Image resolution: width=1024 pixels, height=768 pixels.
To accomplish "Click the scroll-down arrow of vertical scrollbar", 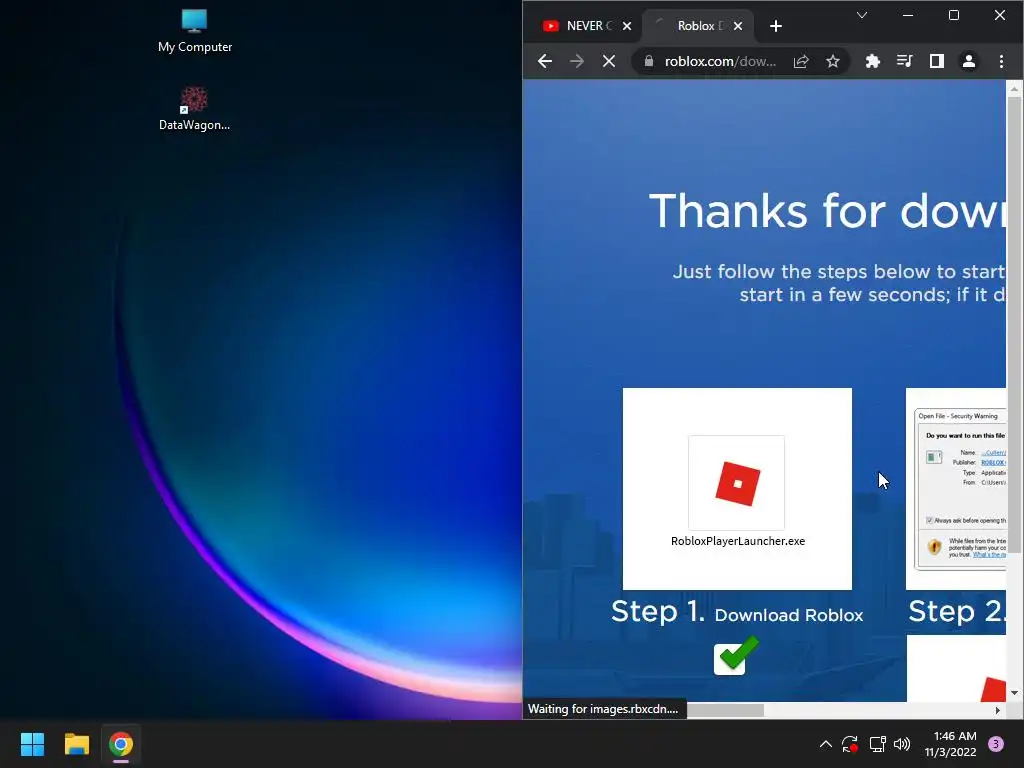I will pyautogui.click(x=1014, y=693).
